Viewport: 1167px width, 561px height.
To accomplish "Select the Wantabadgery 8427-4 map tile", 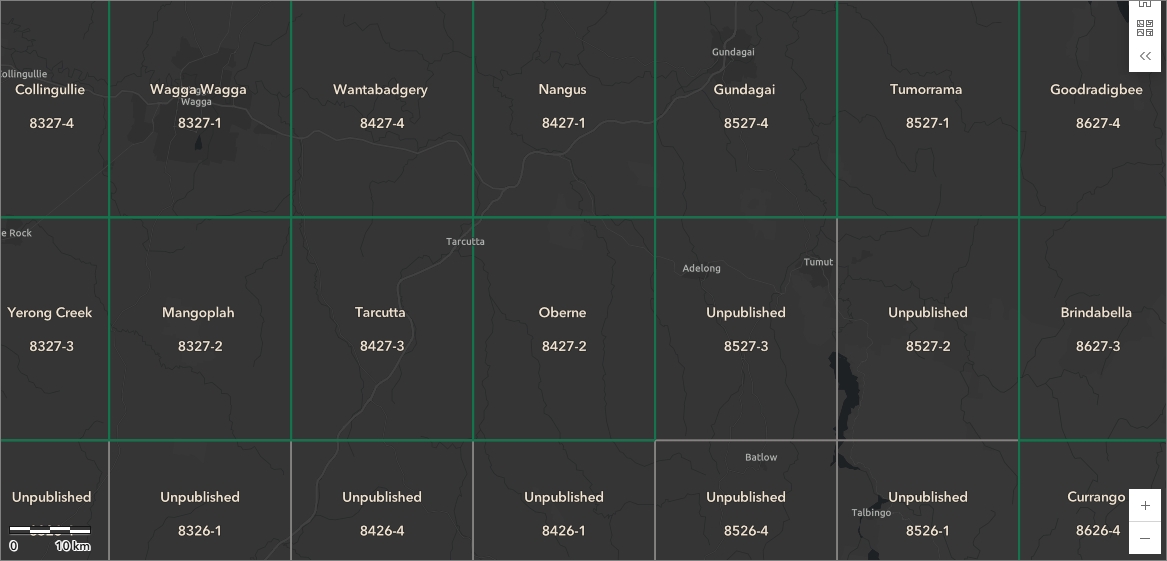I will click(x=382, y=109).
